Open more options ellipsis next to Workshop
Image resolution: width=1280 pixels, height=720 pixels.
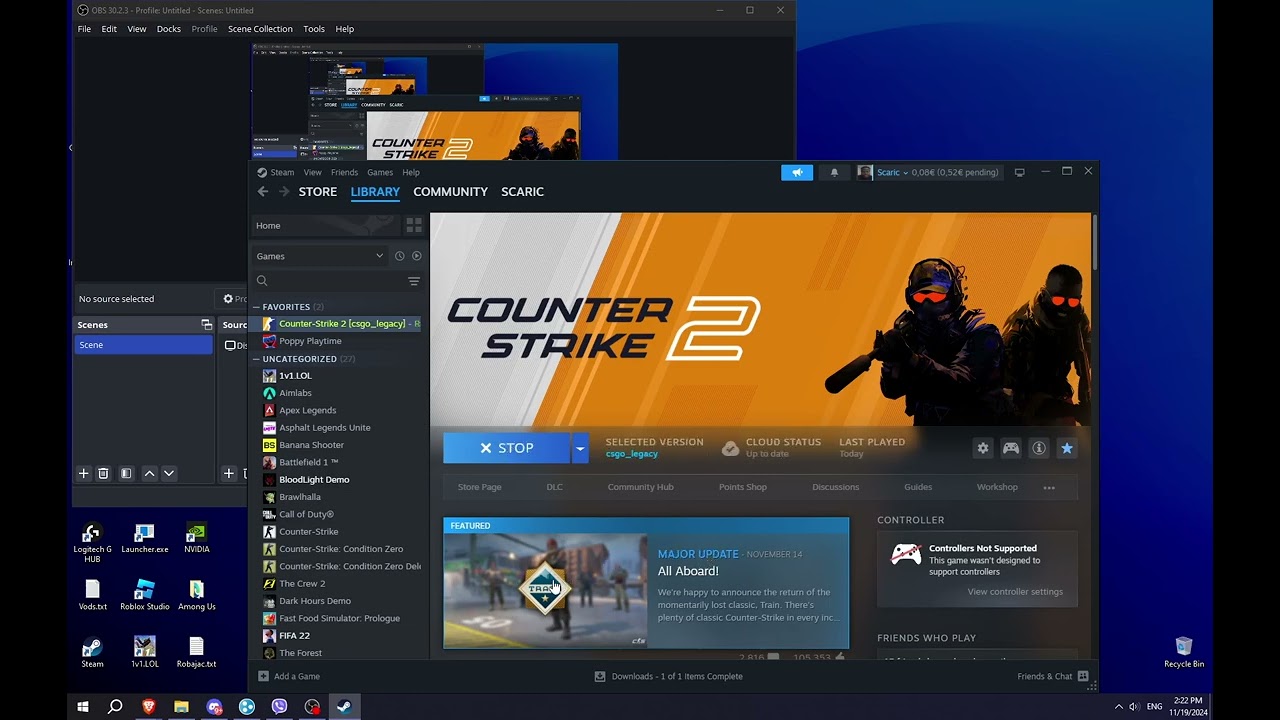(x=1049, y=487)
